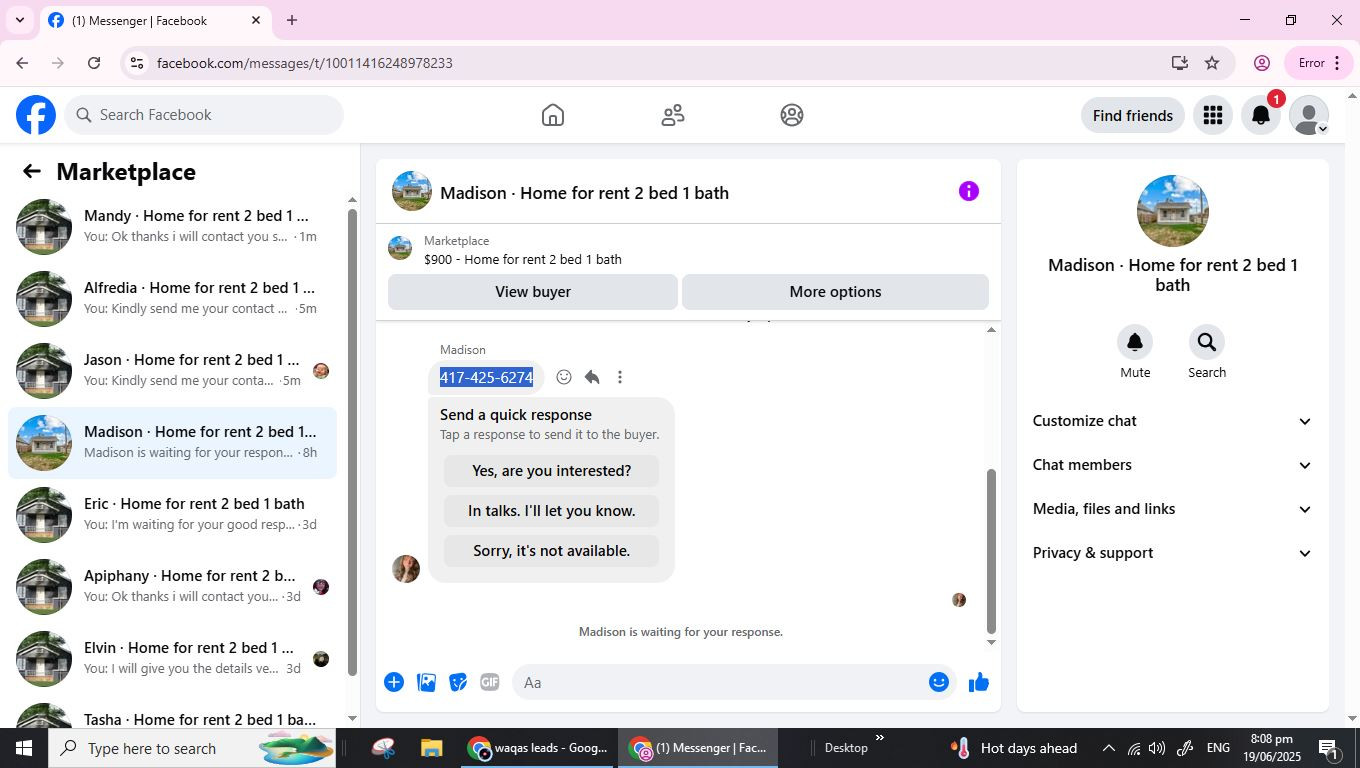Send quick response 'Sorry, it's not available.'
This screenshot has height=768, width=1360.
point(551,551)
